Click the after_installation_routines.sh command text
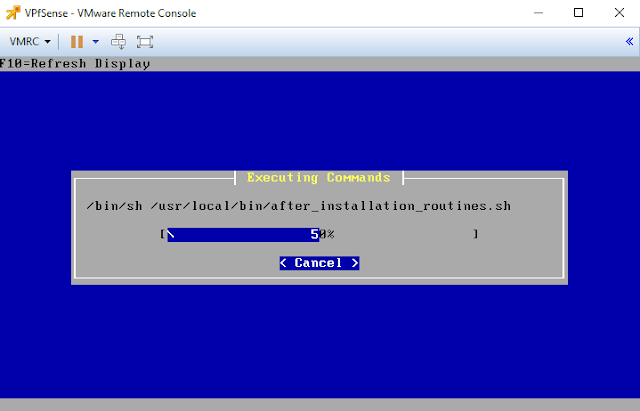The width and height of the screenshot is (640, 411). (x=298, y=206)
